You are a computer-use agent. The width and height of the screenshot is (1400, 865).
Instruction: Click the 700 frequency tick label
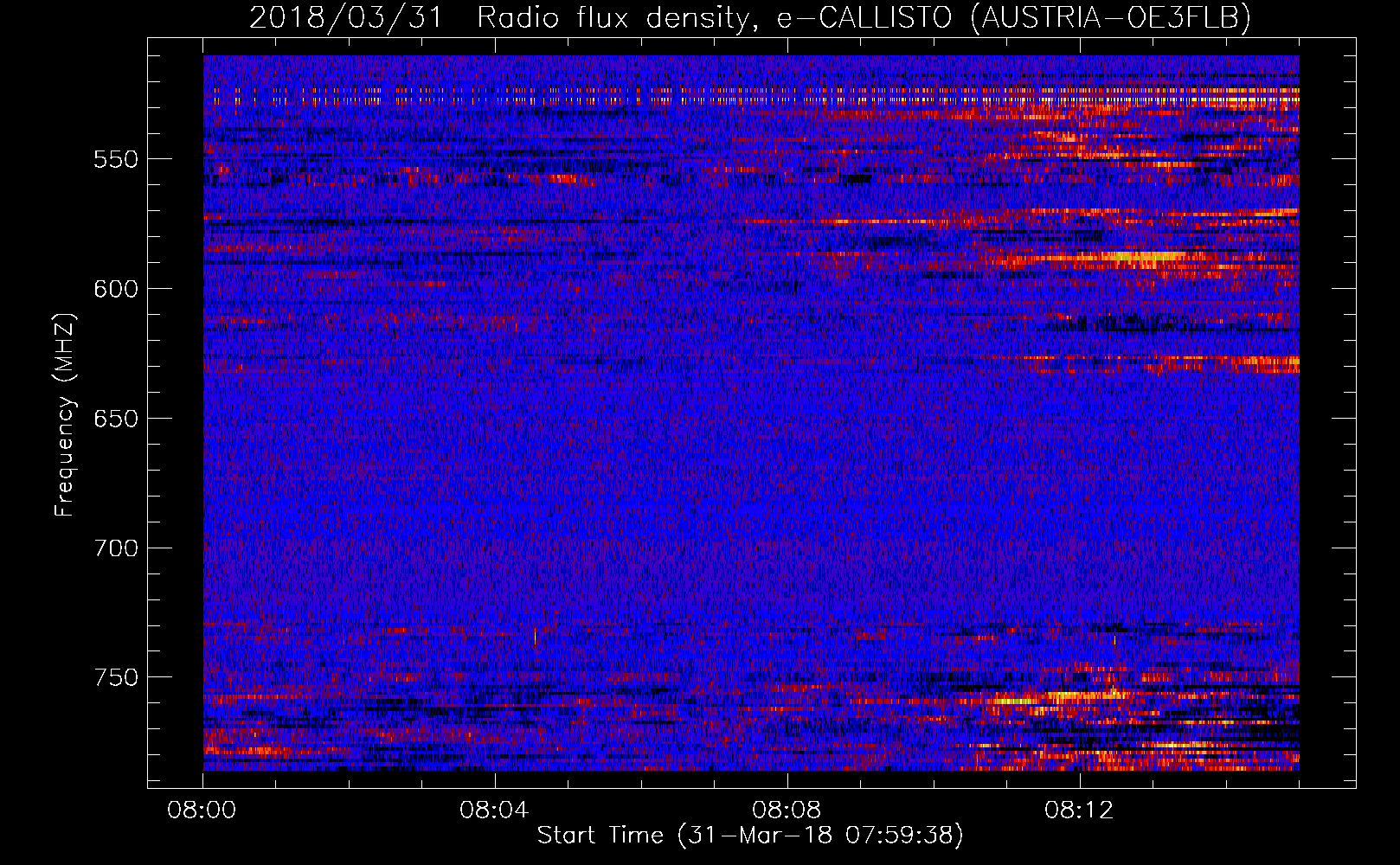click(x=116, y=548)
